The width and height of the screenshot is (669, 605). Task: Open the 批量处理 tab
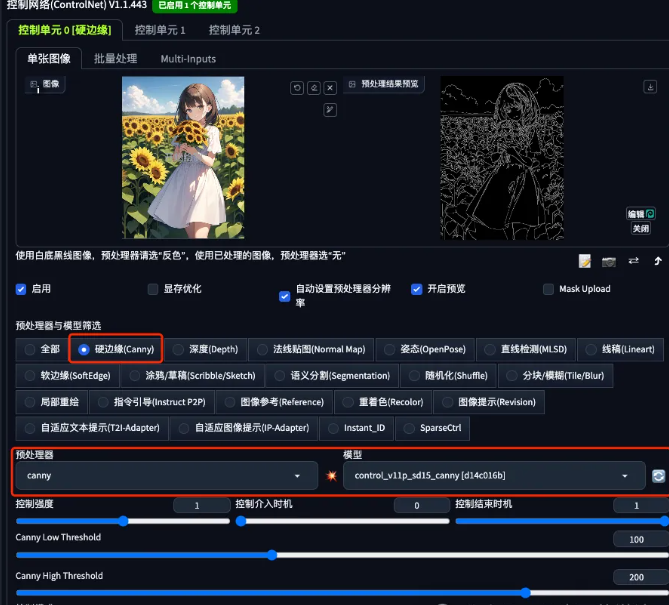pos(116,58)
